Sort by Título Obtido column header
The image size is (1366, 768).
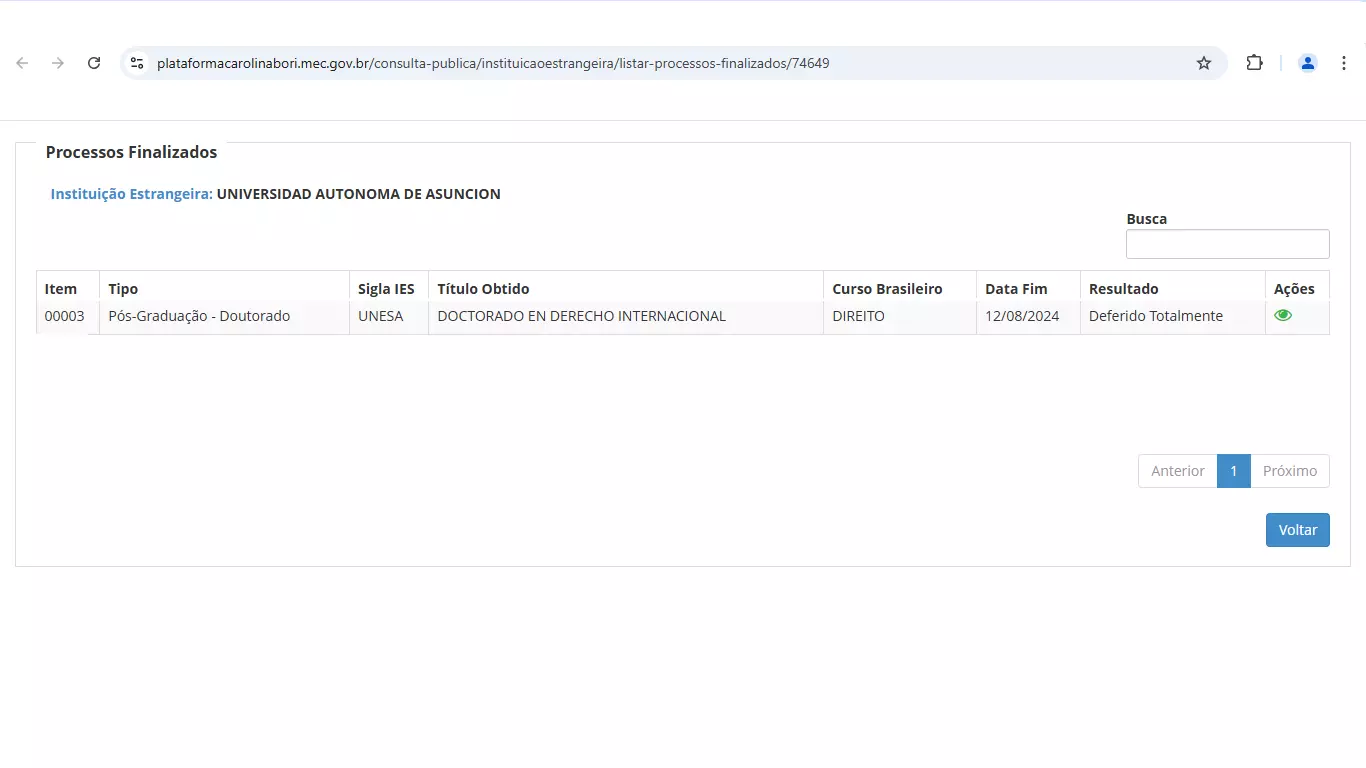coord(626,287)
